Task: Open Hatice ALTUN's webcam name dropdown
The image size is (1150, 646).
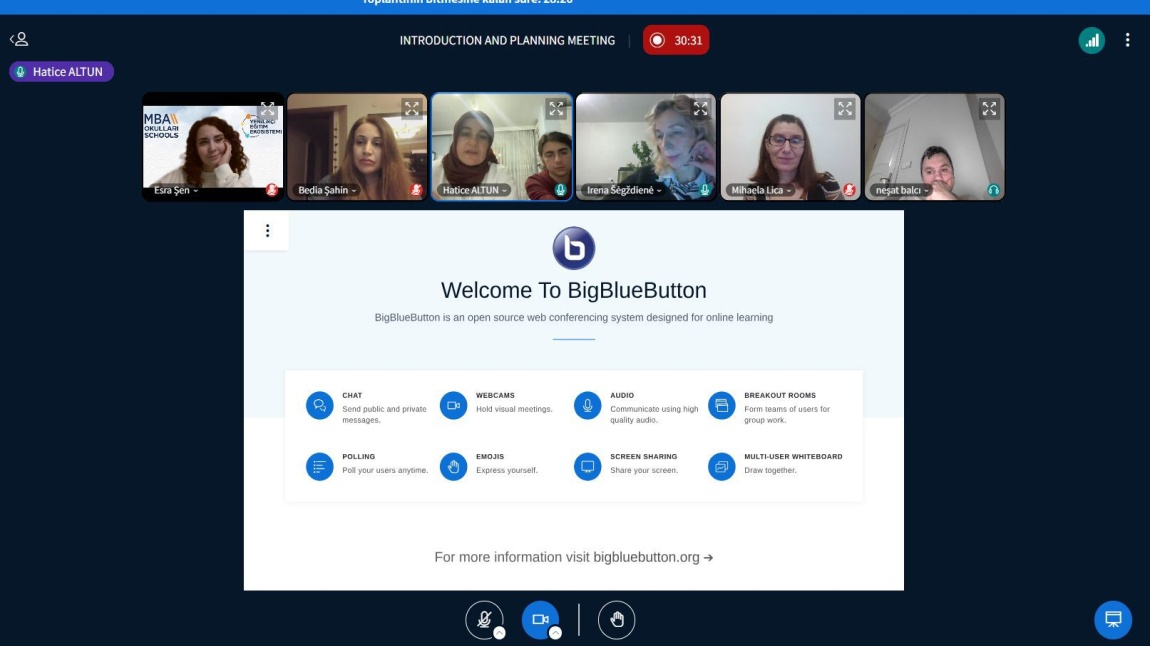Action: (475, 191)
